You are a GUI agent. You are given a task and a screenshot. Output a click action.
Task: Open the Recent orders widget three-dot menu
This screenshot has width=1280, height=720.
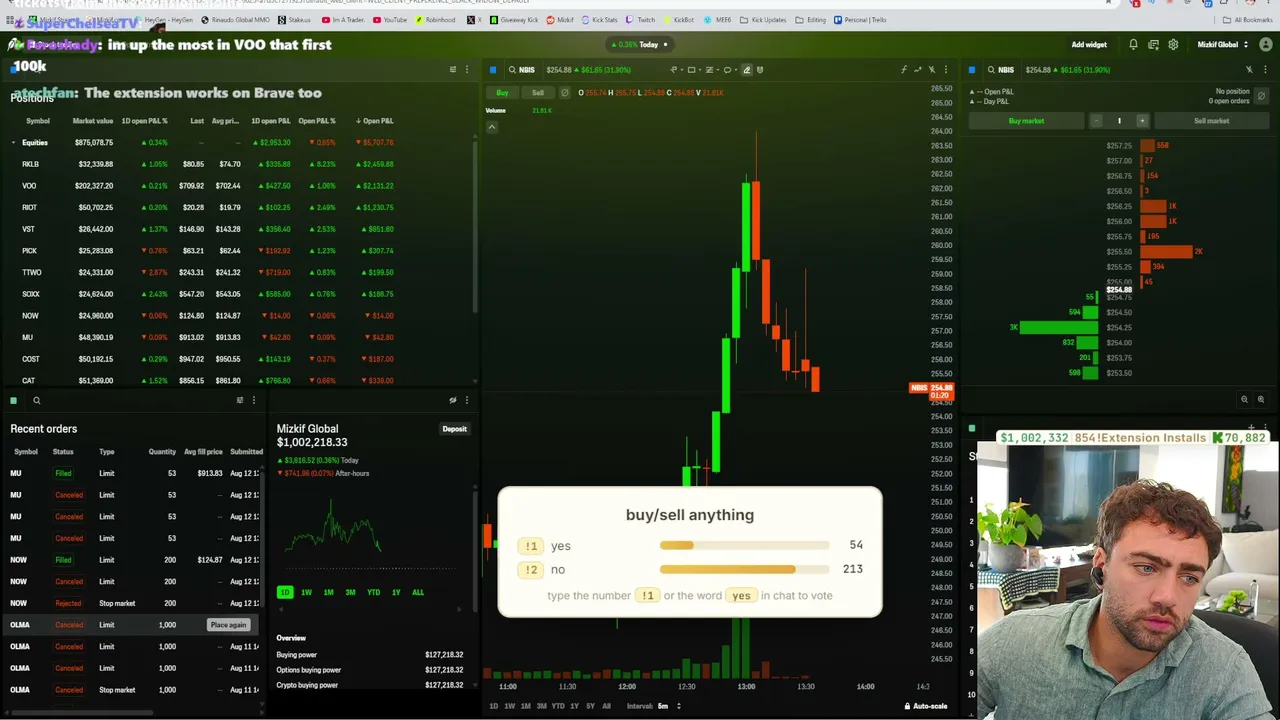coord(253,400)
